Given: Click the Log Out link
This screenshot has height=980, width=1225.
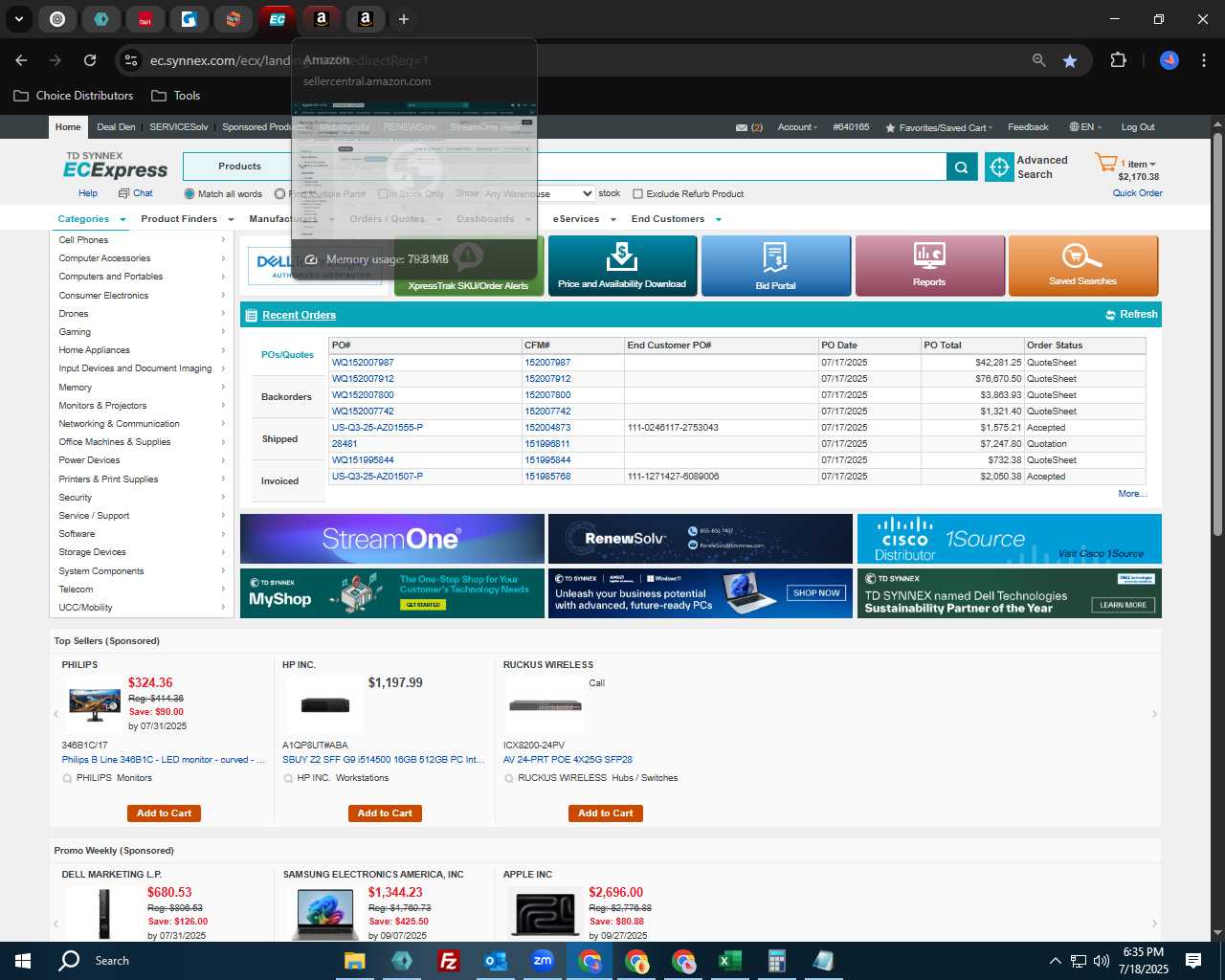Looking at the screenshot, I should 1138,127.
